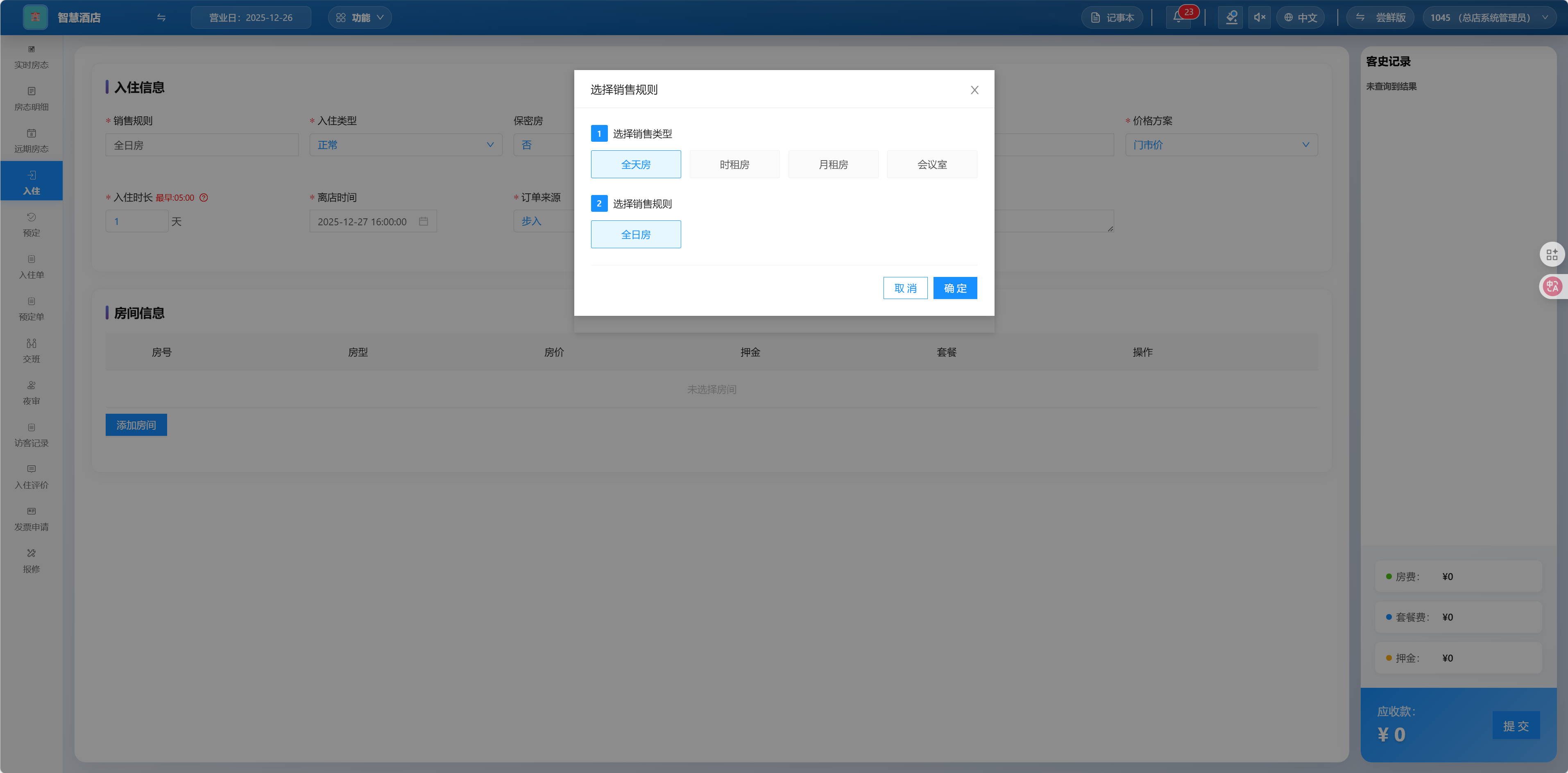This screenshot has height=773, width=1568.
Task: Click the muted speaker icon
Action: [1260, 18]
